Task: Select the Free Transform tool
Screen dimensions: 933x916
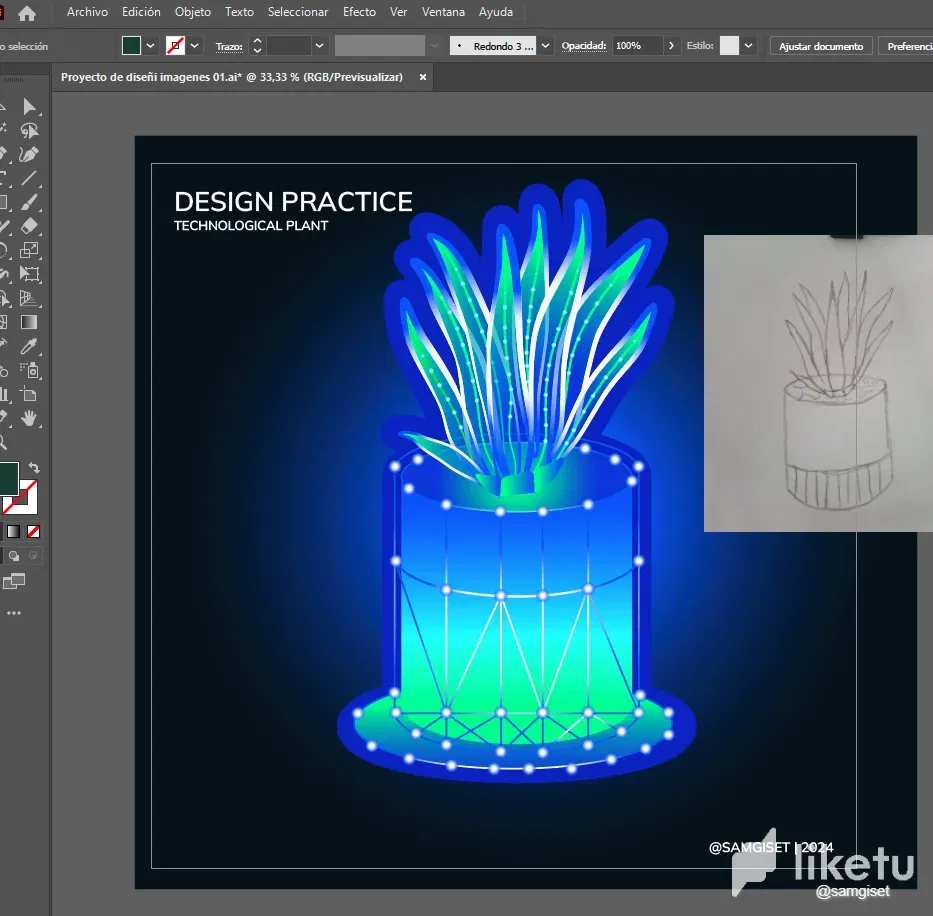Action: [29, 274]
